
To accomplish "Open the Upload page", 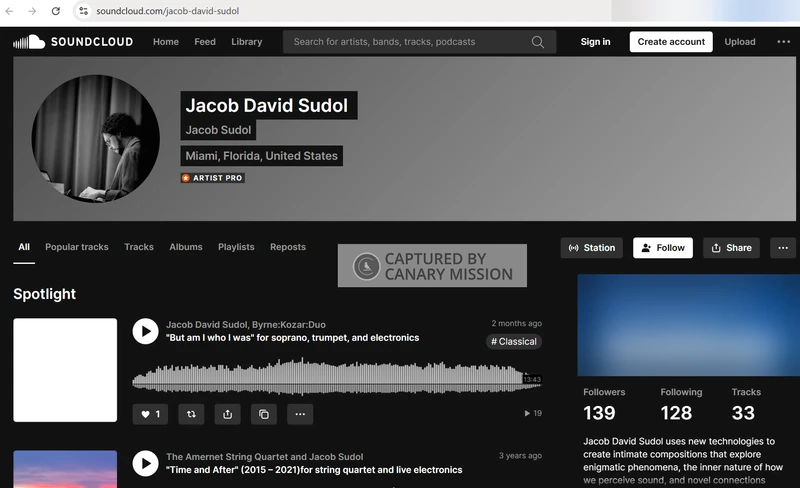I will click(740, 42).
